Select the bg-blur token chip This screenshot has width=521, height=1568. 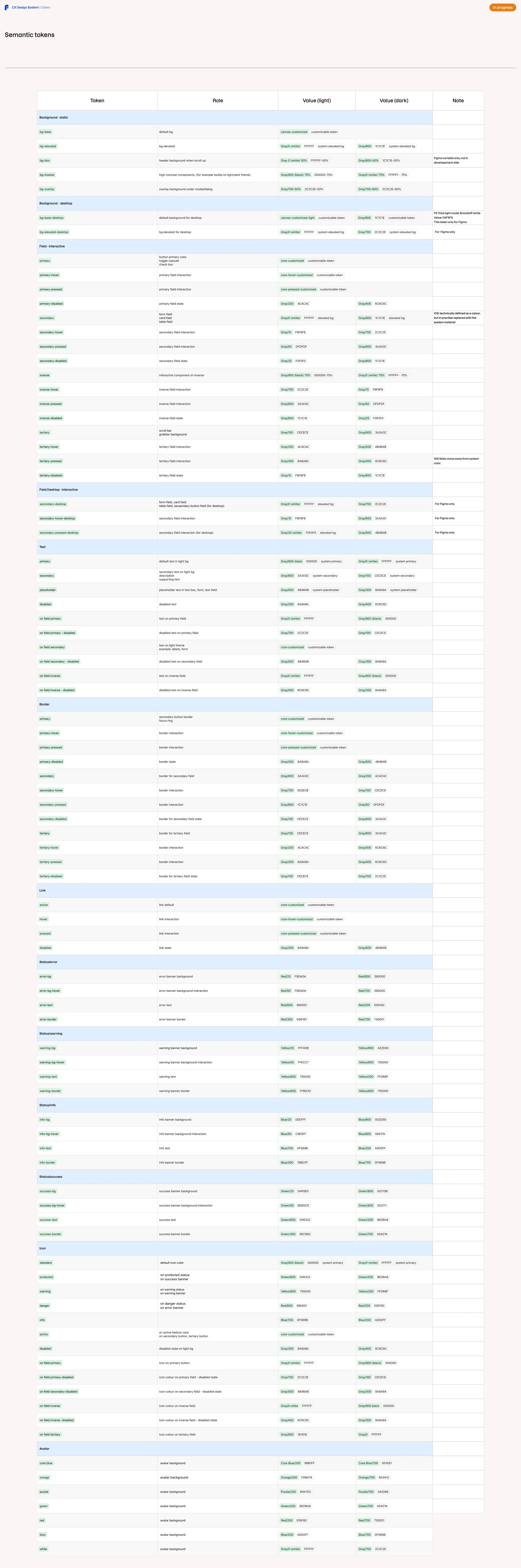45,161
